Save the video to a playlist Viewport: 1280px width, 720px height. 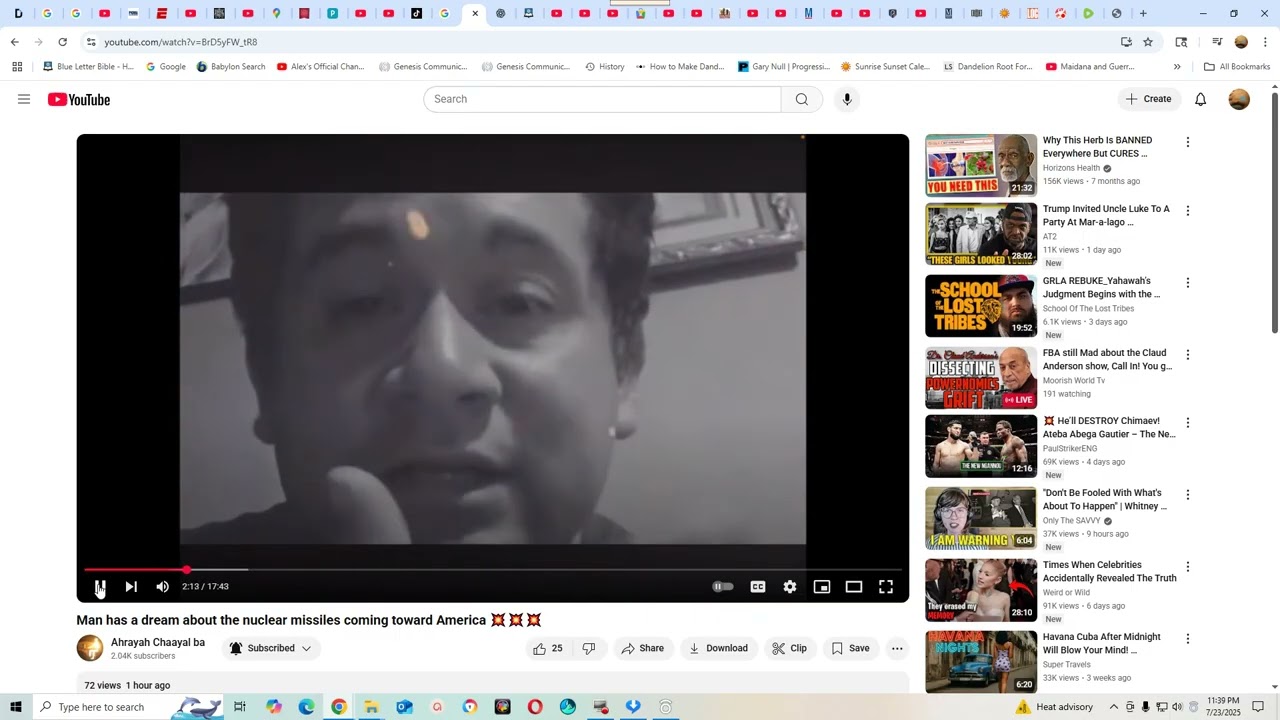click(851, 648)
